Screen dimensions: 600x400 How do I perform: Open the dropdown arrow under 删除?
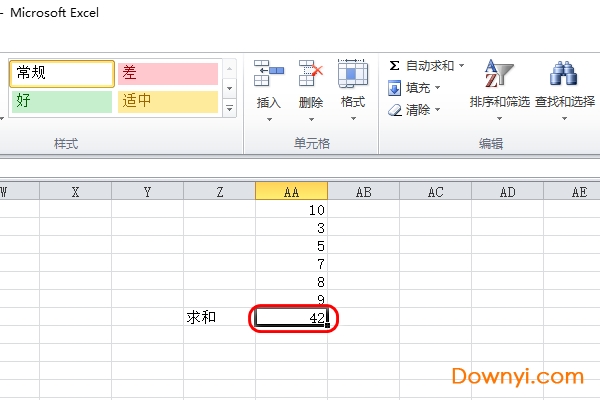click(x=311, y=120)
